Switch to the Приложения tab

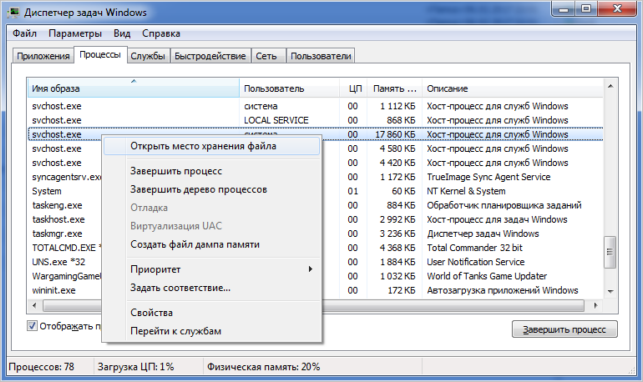(43, 56)
